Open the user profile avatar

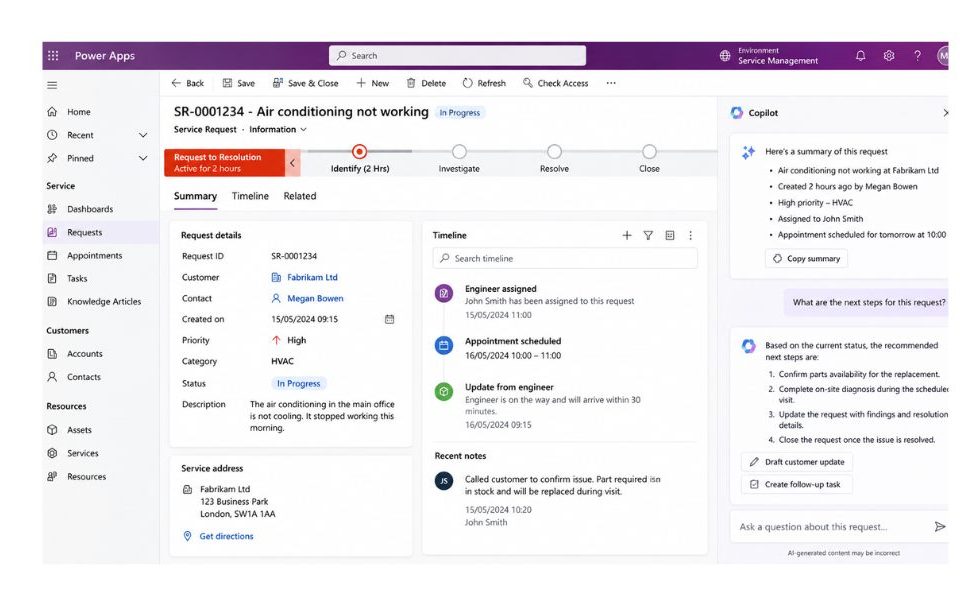coord(942,56)
